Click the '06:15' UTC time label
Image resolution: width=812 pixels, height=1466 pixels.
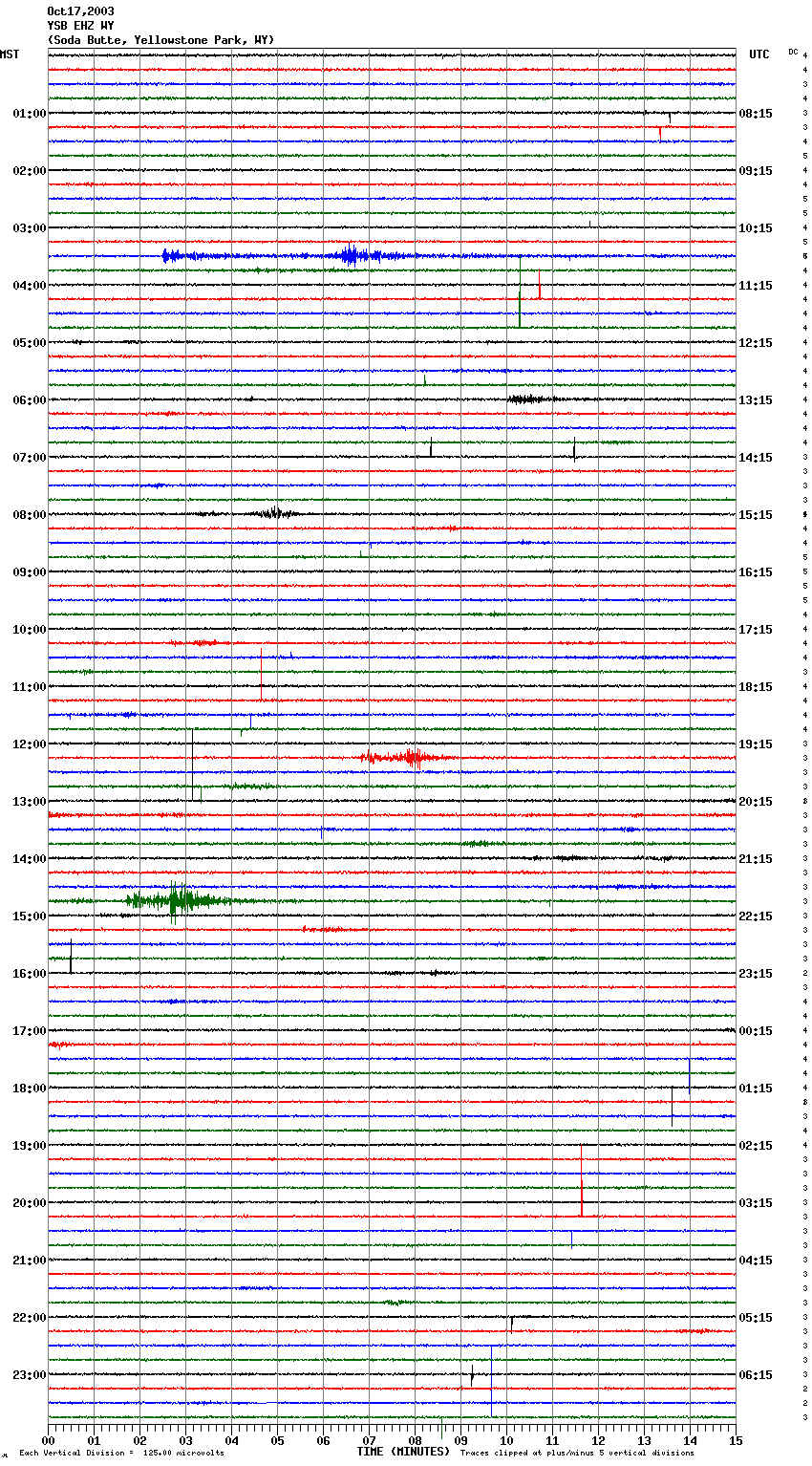[756, 1375]
